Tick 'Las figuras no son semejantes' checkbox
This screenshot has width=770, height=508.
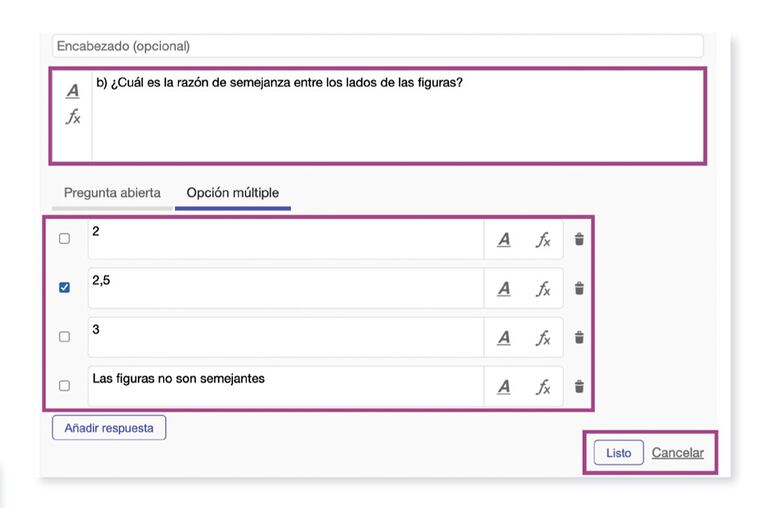click(x=65, y=386)
